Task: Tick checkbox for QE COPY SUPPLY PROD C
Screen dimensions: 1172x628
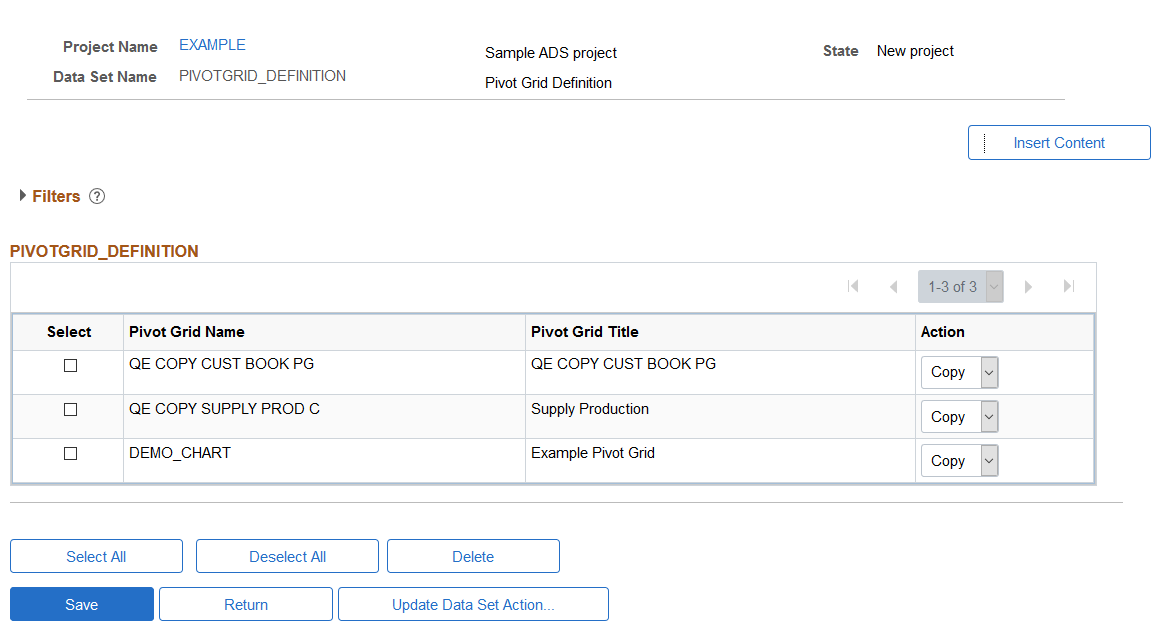Action: tap(70, 410)
